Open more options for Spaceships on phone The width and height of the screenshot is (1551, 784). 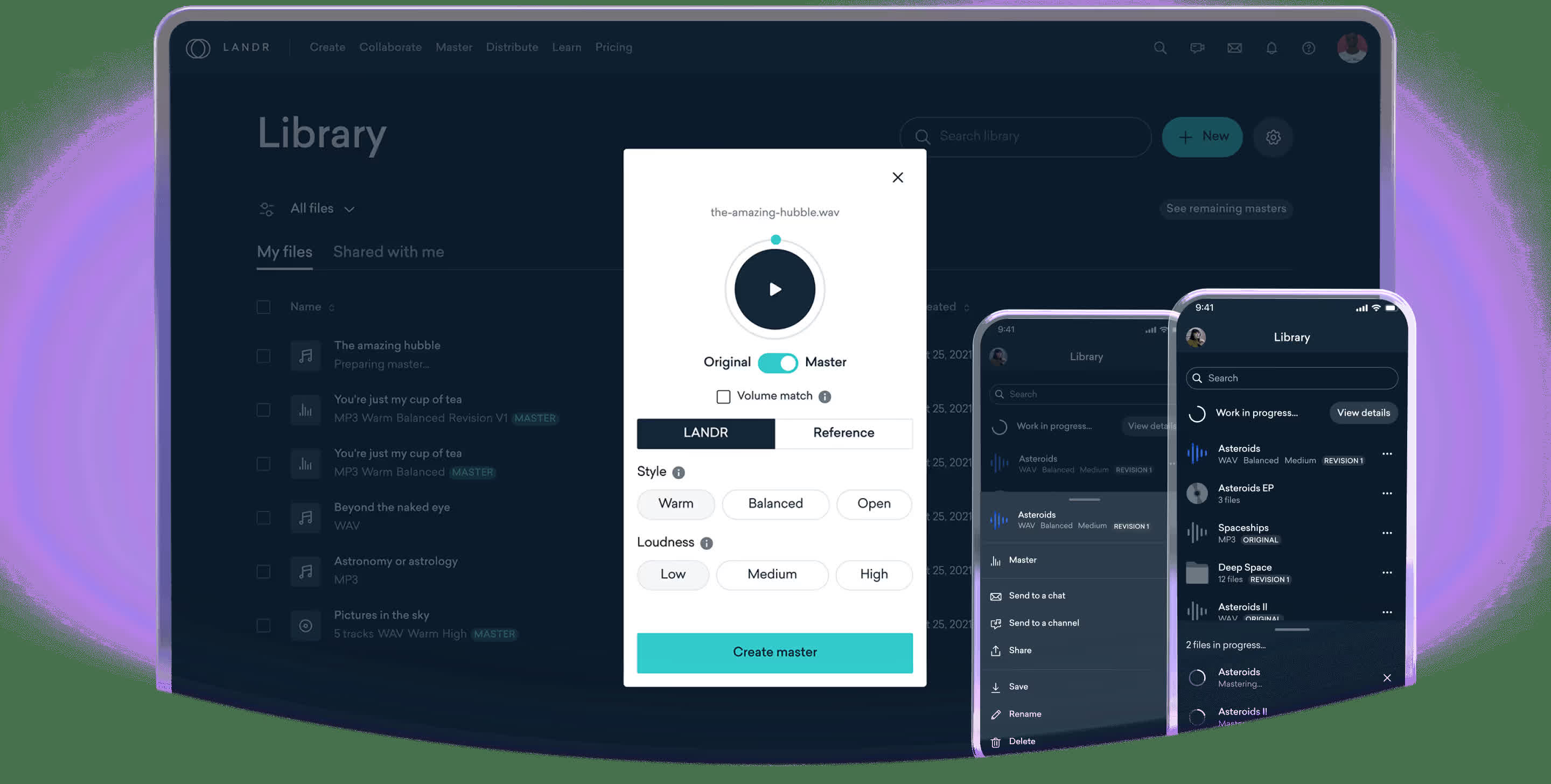(x=1387, y=533)
